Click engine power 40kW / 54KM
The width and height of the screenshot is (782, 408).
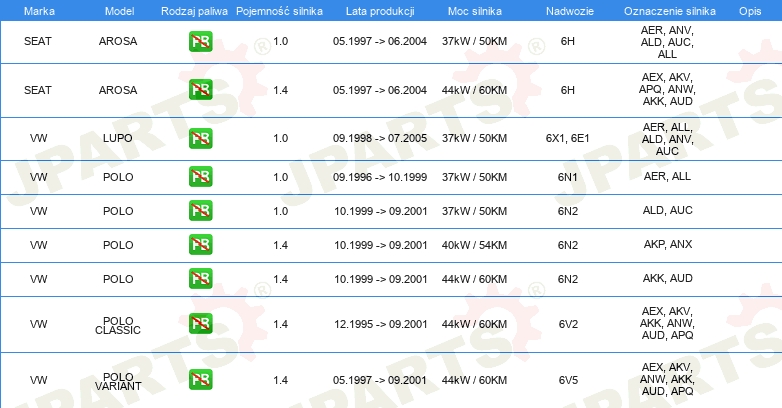click(474, 245)
